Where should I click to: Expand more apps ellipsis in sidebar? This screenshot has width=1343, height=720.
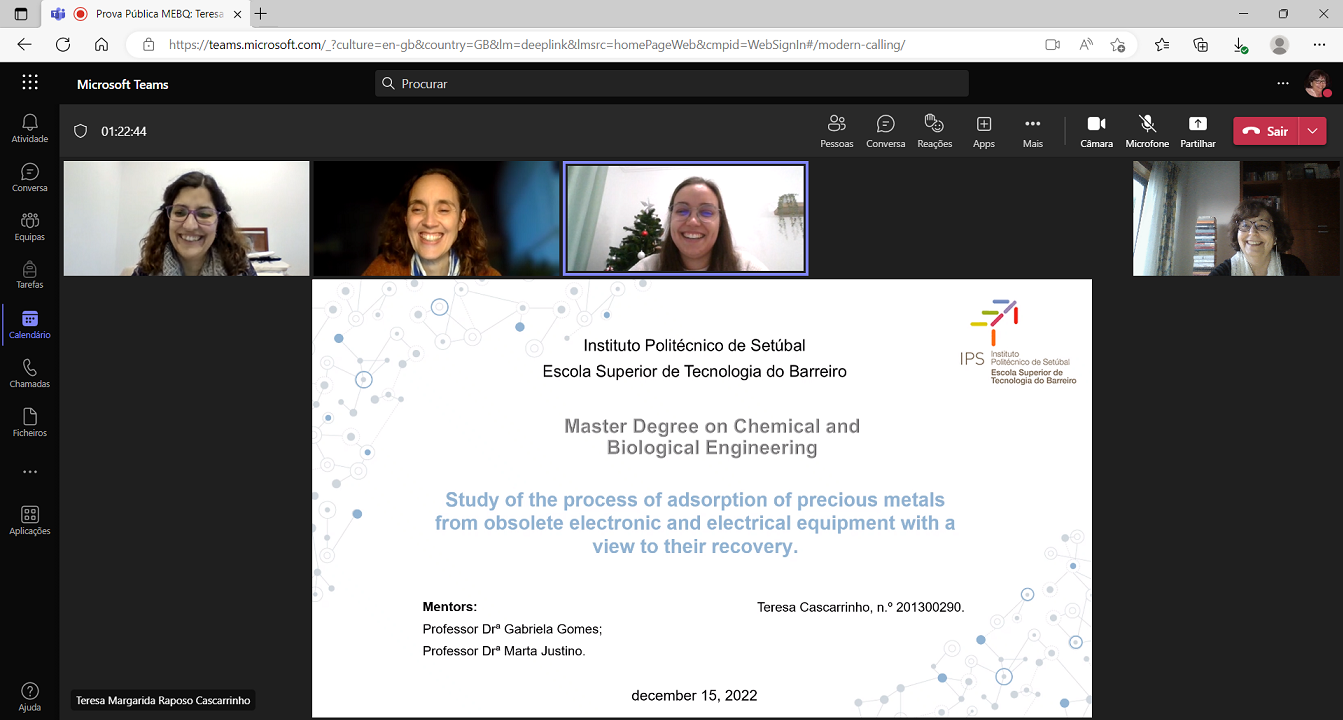pos(30,472)
